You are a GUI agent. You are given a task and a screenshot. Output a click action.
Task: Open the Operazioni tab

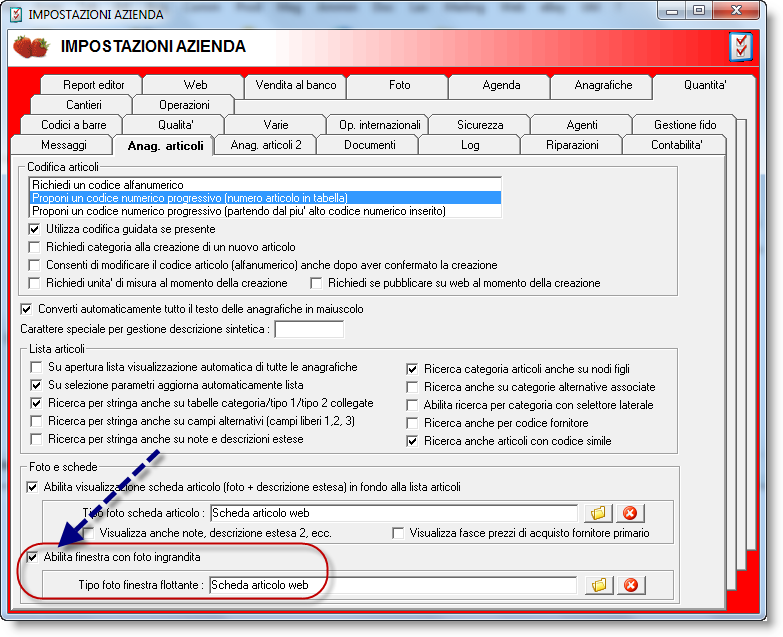point(184,105)
